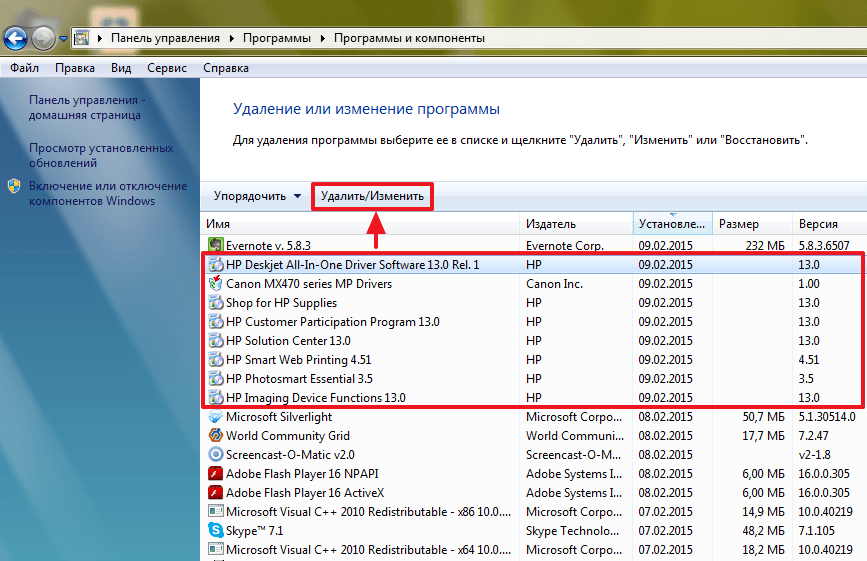
Task: Select Skype™ 7.1 entry
Action: [254, 531]
